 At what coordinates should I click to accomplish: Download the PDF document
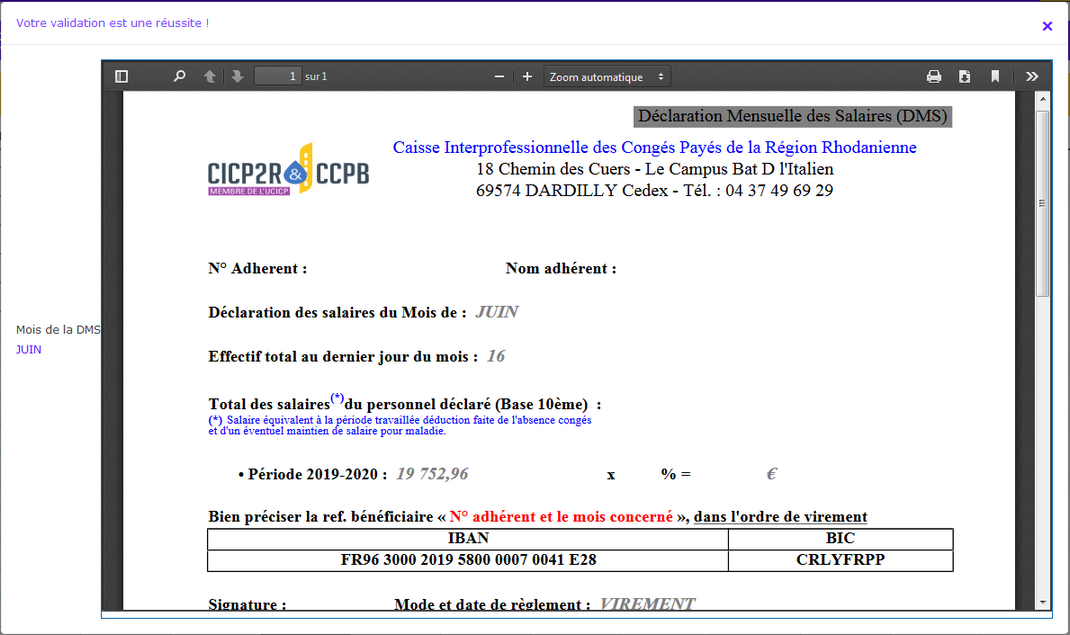click(964, 76)
